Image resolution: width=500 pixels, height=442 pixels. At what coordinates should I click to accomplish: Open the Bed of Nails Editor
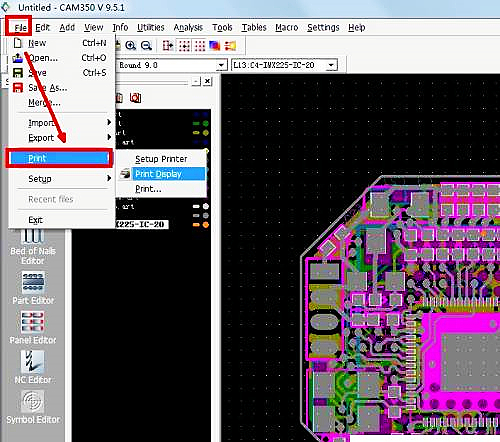click(33, 247)
